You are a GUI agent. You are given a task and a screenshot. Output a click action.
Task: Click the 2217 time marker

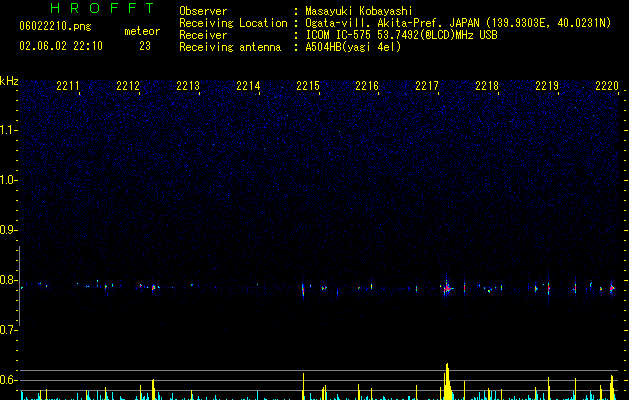[427, 86]
